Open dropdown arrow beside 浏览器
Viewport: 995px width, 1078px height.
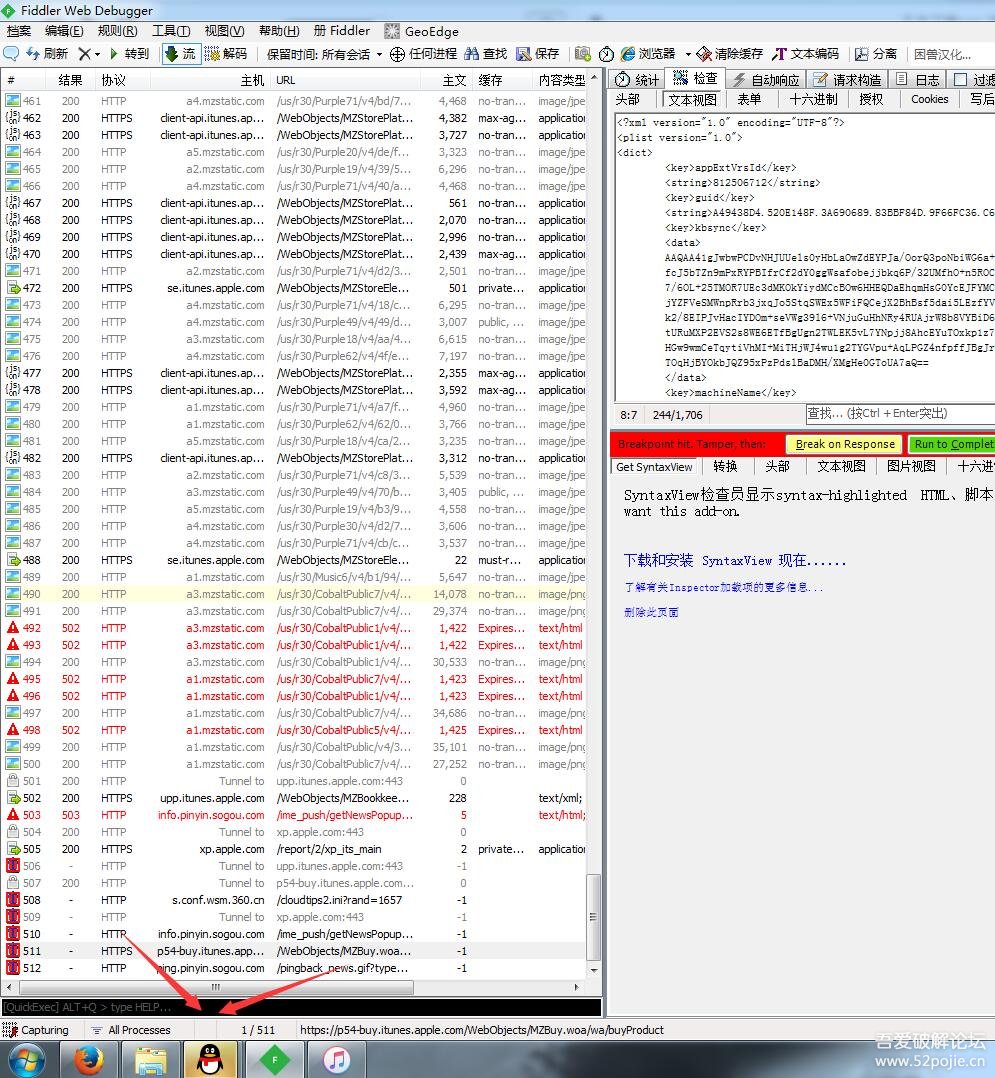click(x=688, y=54)
